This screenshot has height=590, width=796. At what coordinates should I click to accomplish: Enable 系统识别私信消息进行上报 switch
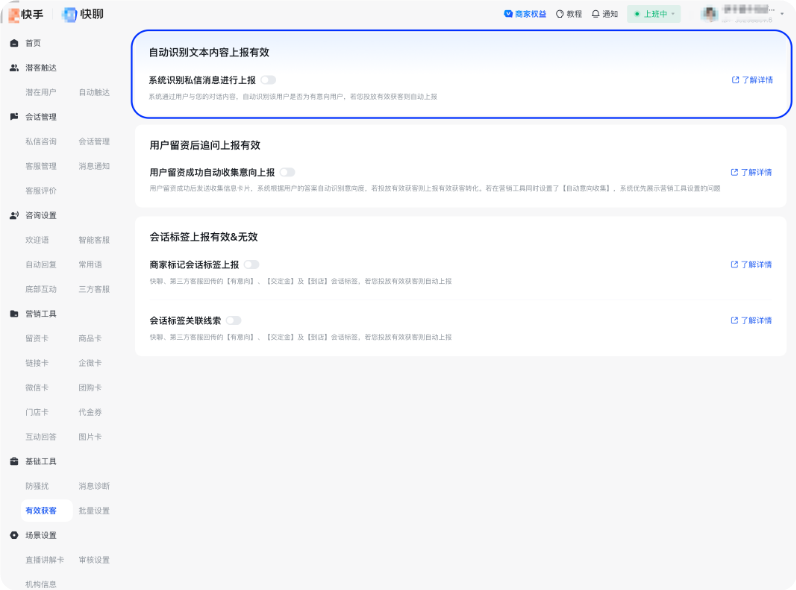coord(268,80)
